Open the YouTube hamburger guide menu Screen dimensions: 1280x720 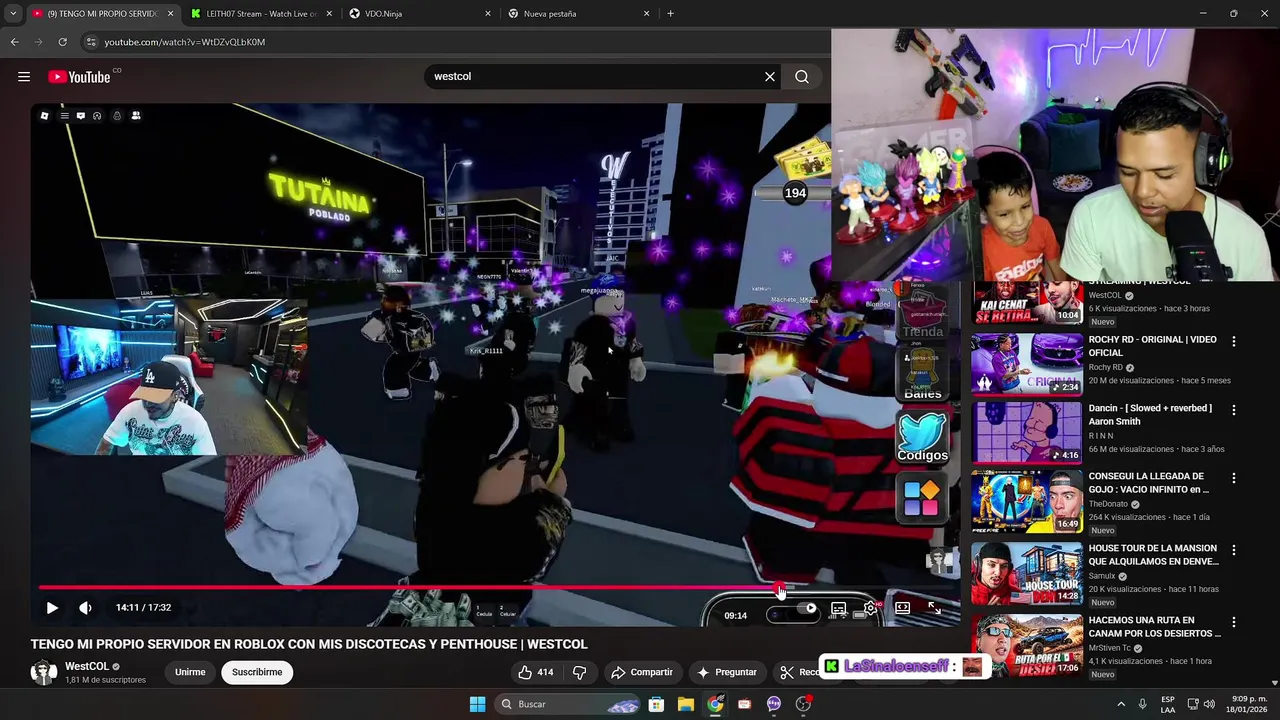click(24, 77)
